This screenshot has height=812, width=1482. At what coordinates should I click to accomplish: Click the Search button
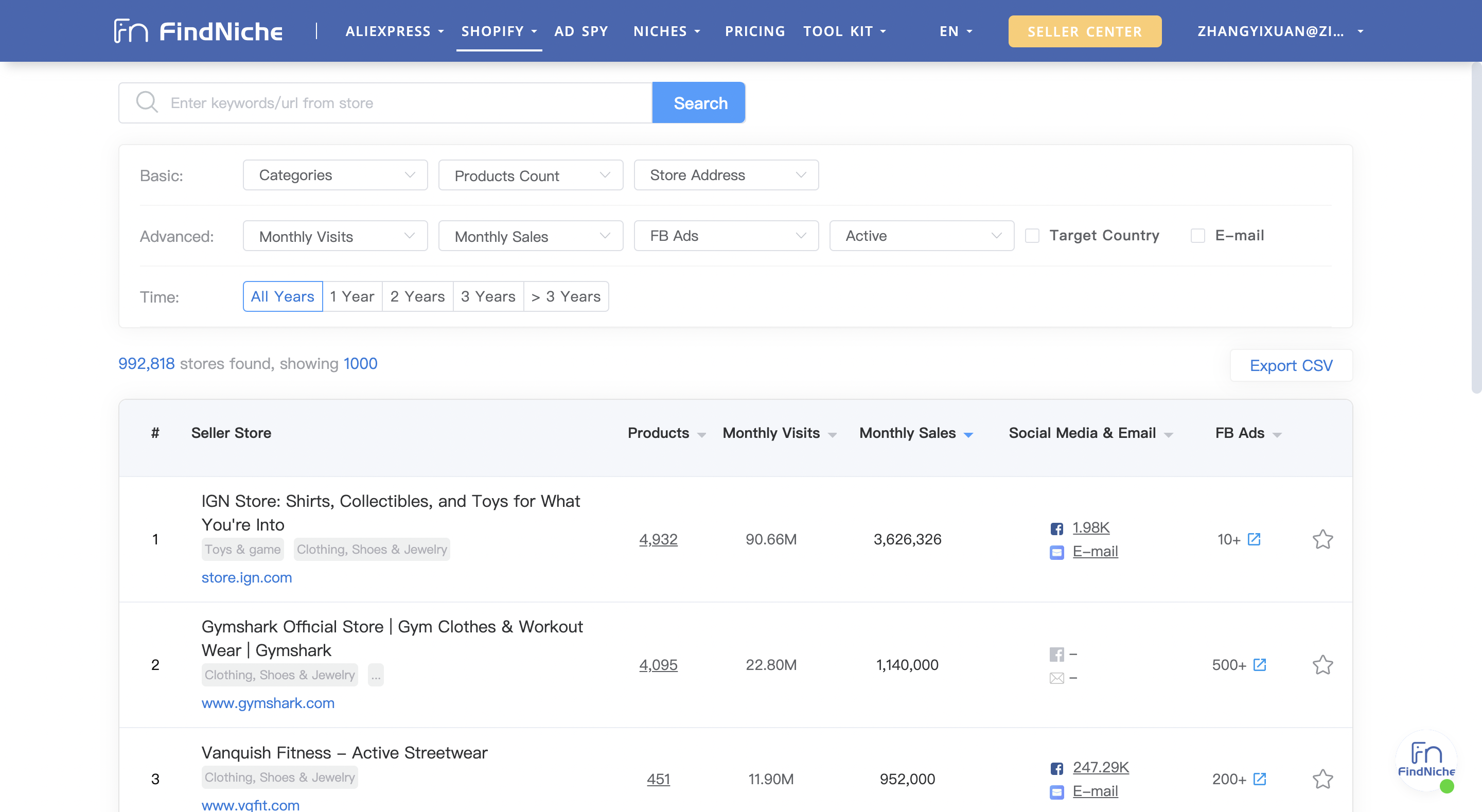(699, 102)
